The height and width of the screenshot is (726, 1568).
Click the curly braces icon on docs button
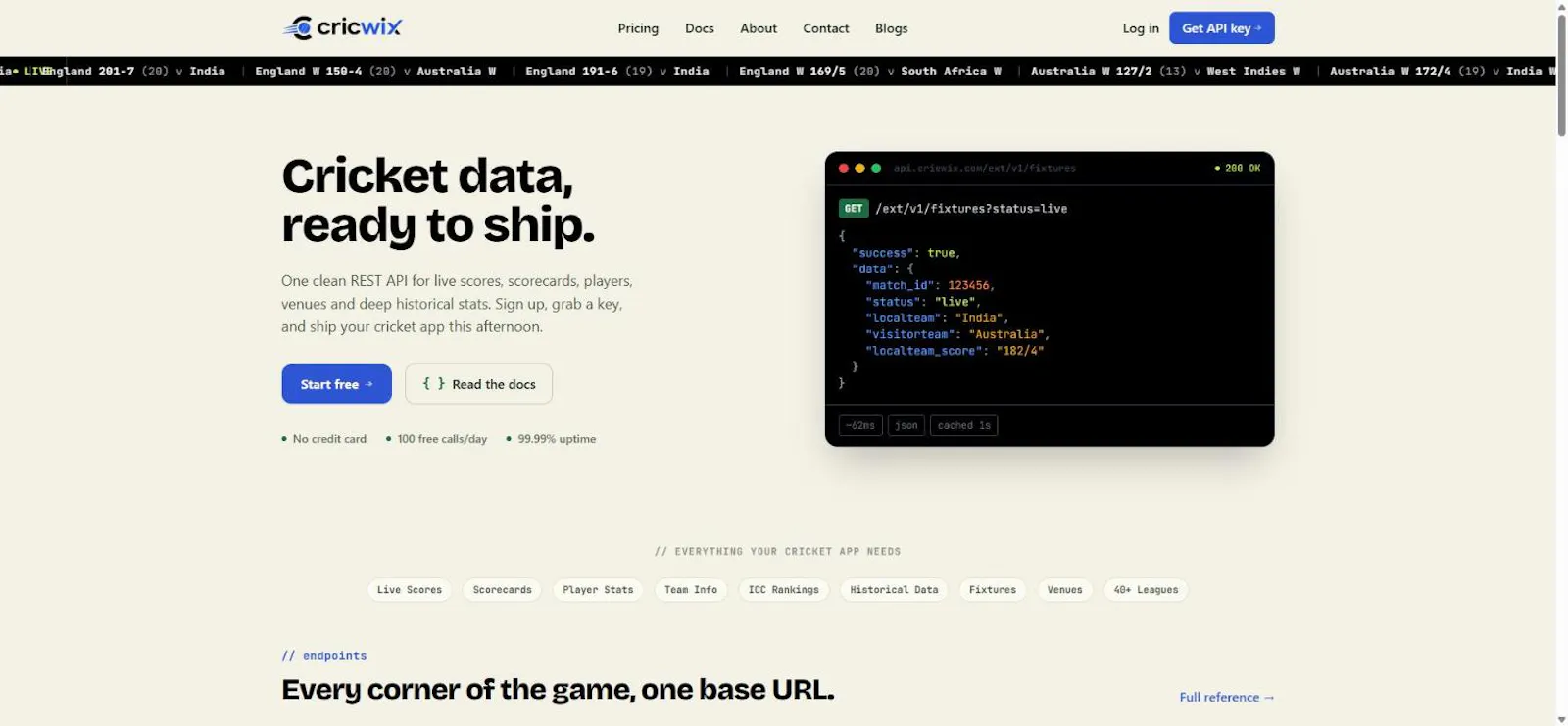[x=433, y=384]
